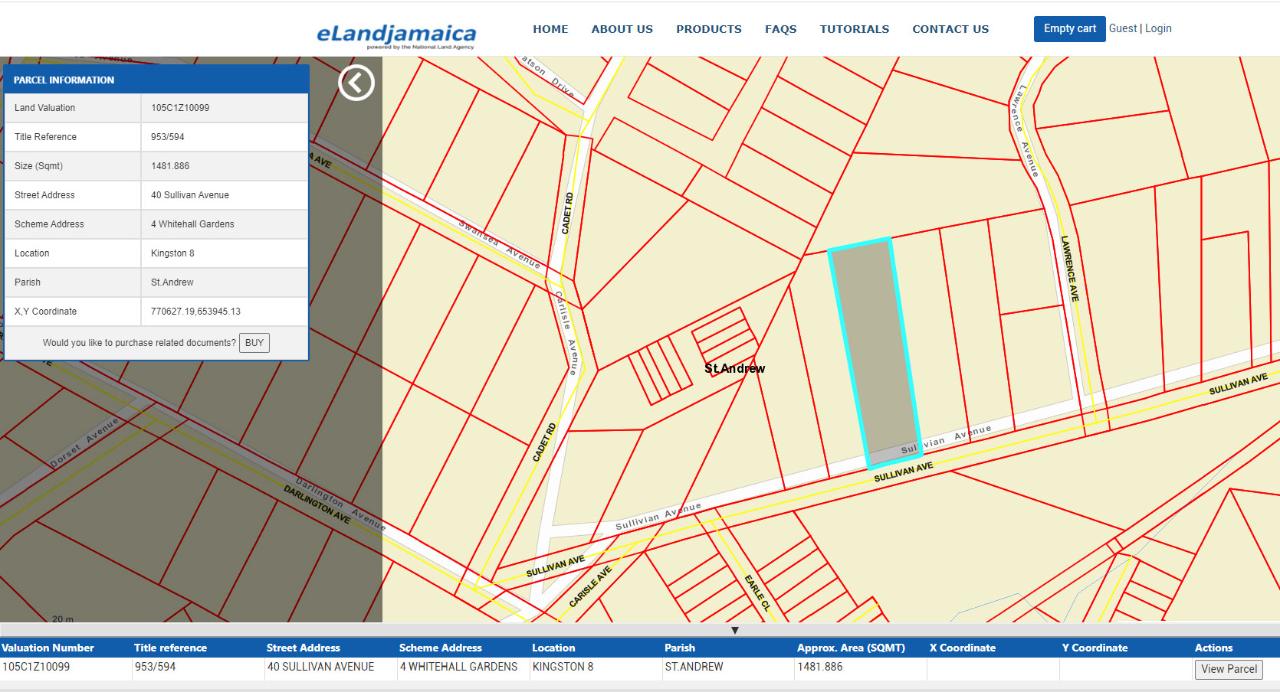Open the ABOUT US page

(x=622, y=29)
